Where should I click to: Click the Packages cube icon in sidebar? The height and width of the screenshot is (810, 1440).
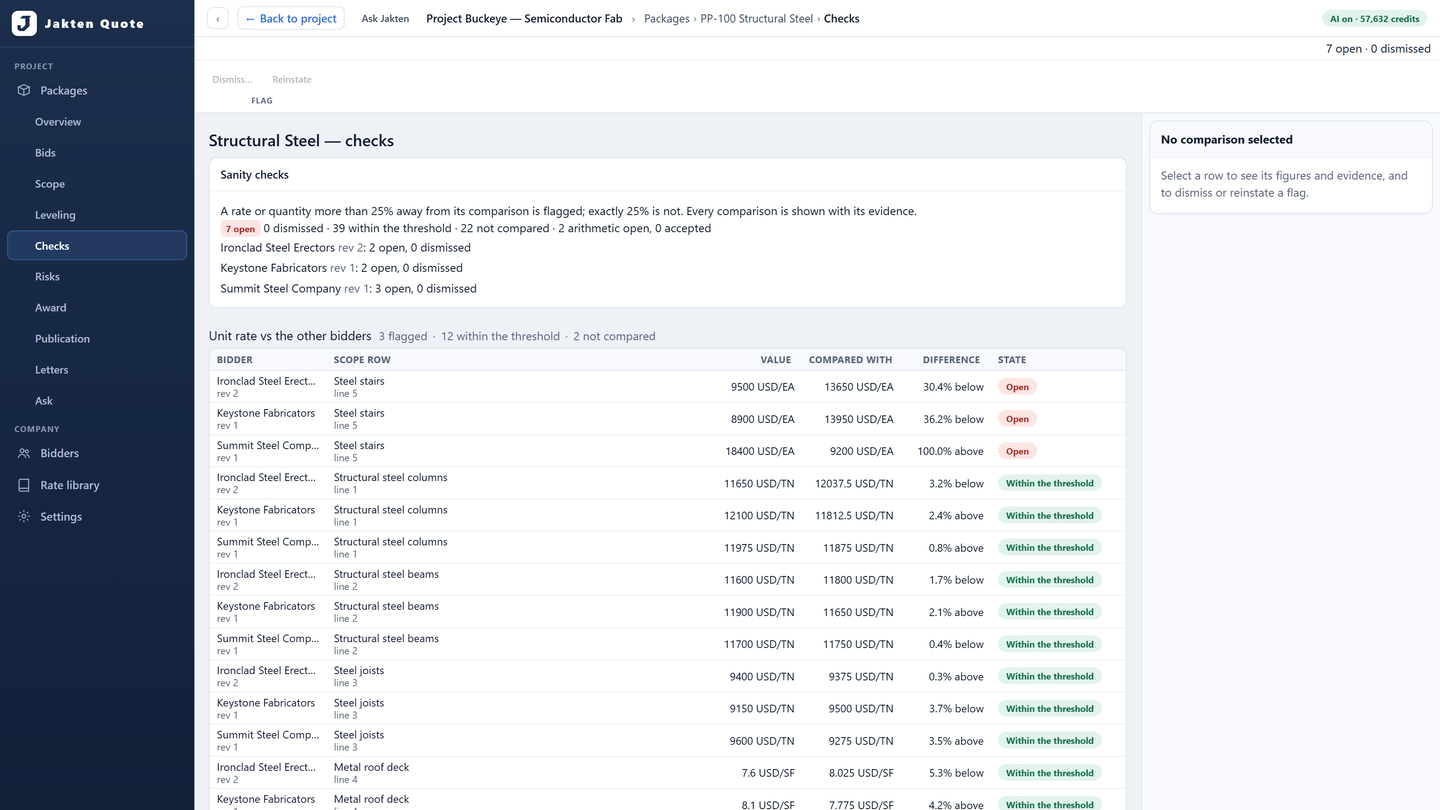coord(24,90)
